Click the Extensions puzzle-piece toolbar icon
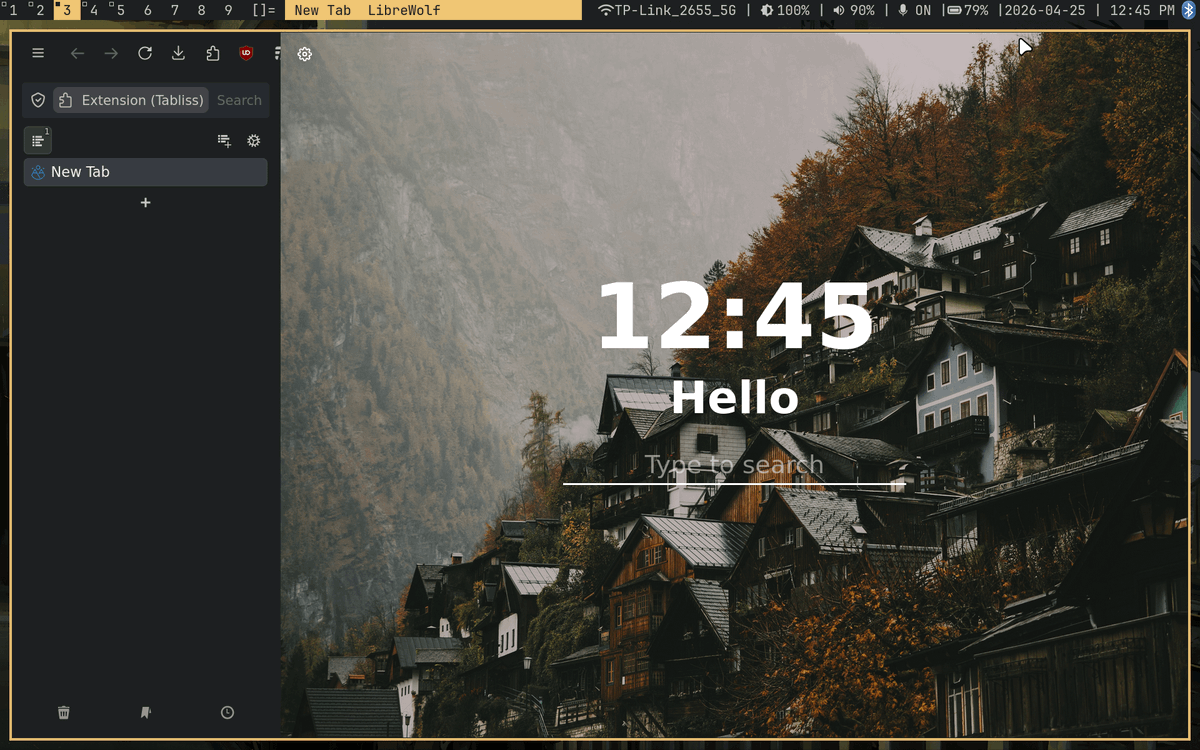Viewport: 1200px width, 750px height. pyautogui.click(x=212, y=53)
